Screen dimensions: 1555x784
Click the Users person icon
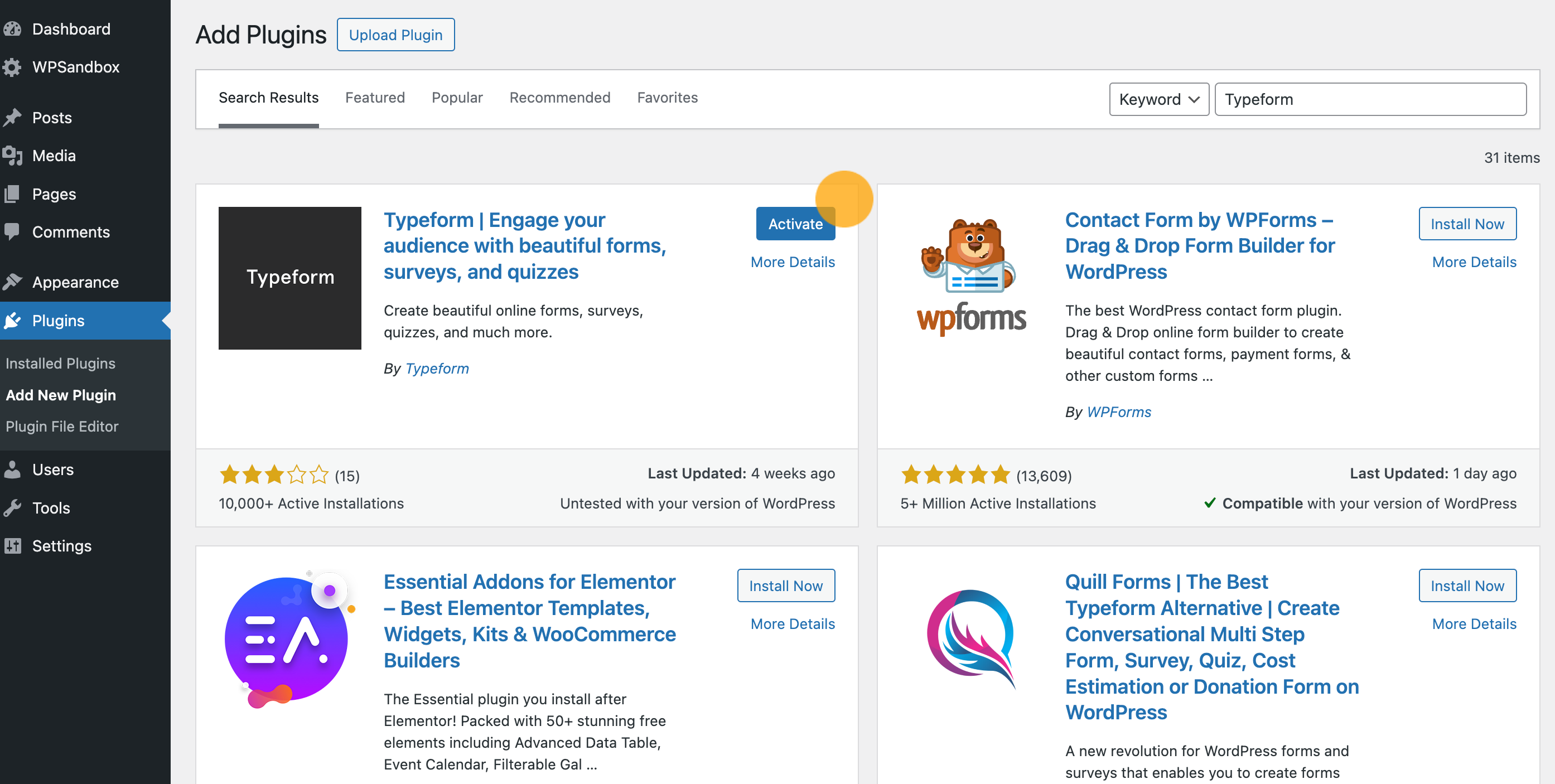[12, 470]
